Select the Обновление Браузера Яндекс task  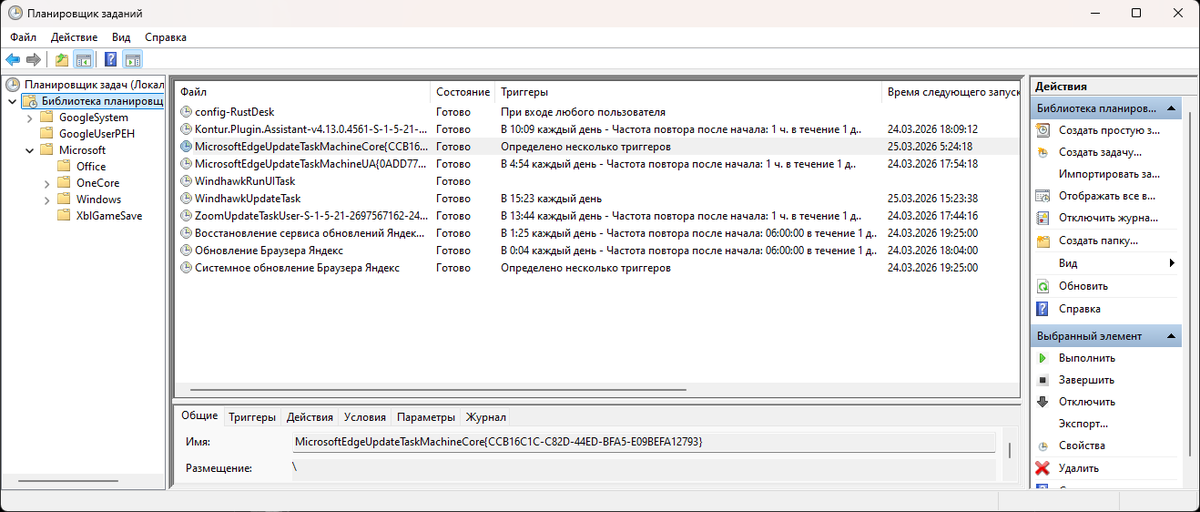[597, 250]
